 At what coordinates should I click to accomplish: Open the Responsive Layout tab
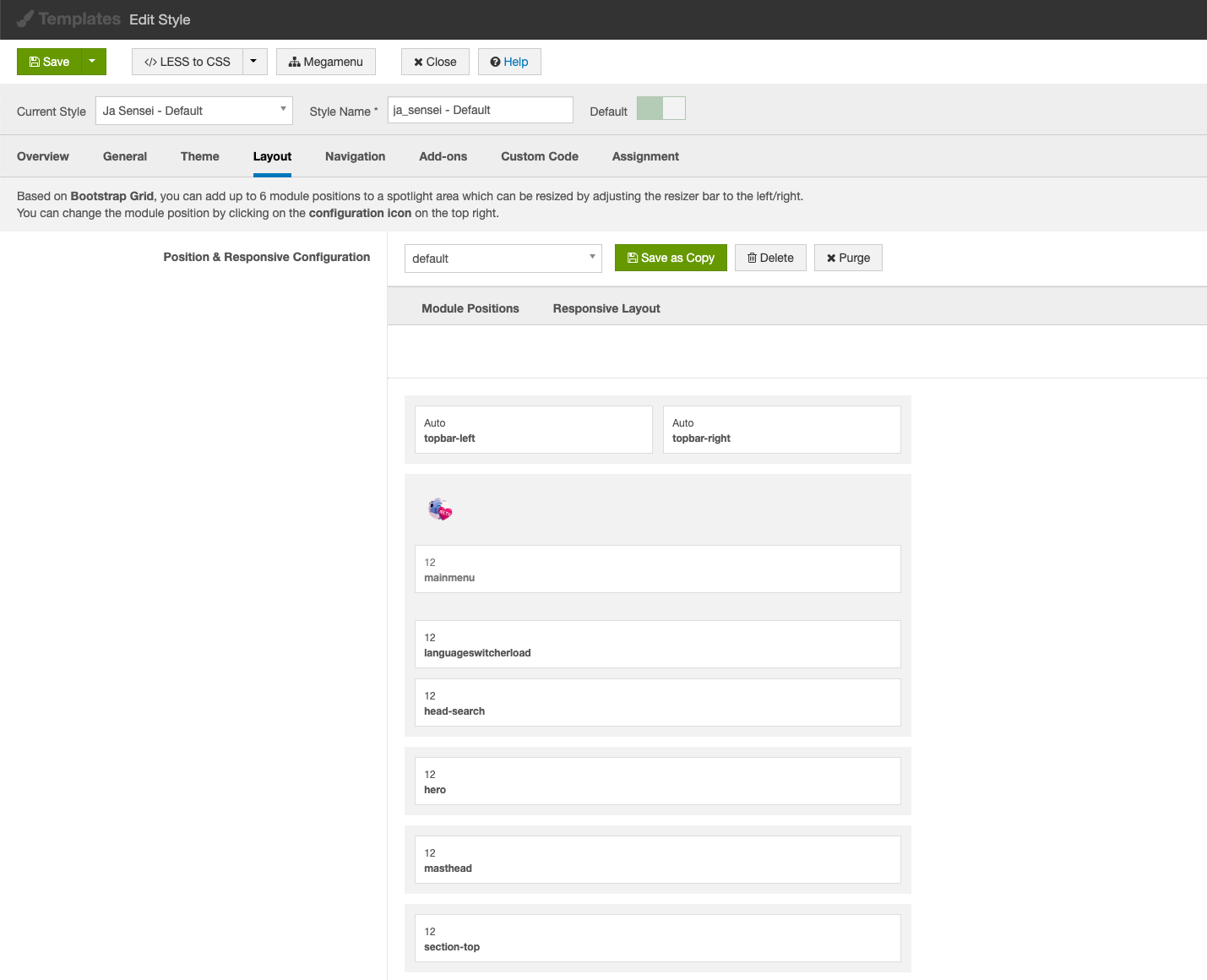[x=606, y=308]
